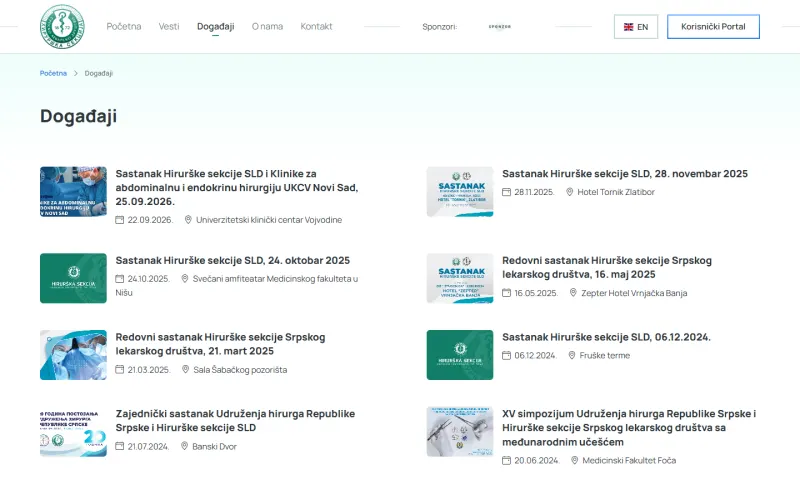Open the 28. novembar 2025 event thumbnail
The height and width of the screenshot is (500, 800).
(x=460, y=192)
